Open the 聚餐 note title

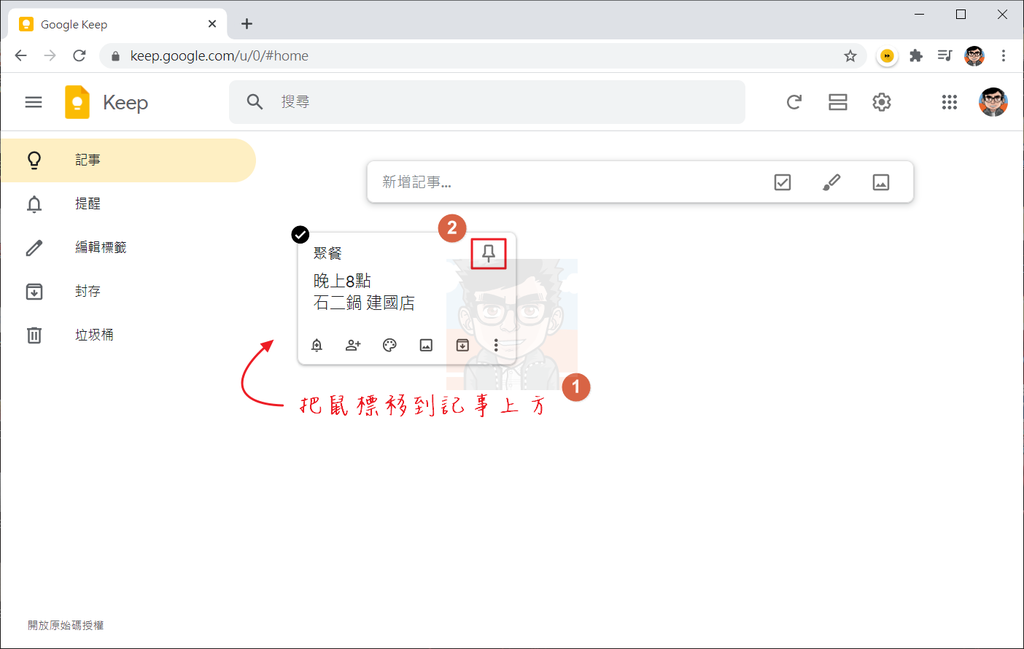tap(327, 253)
